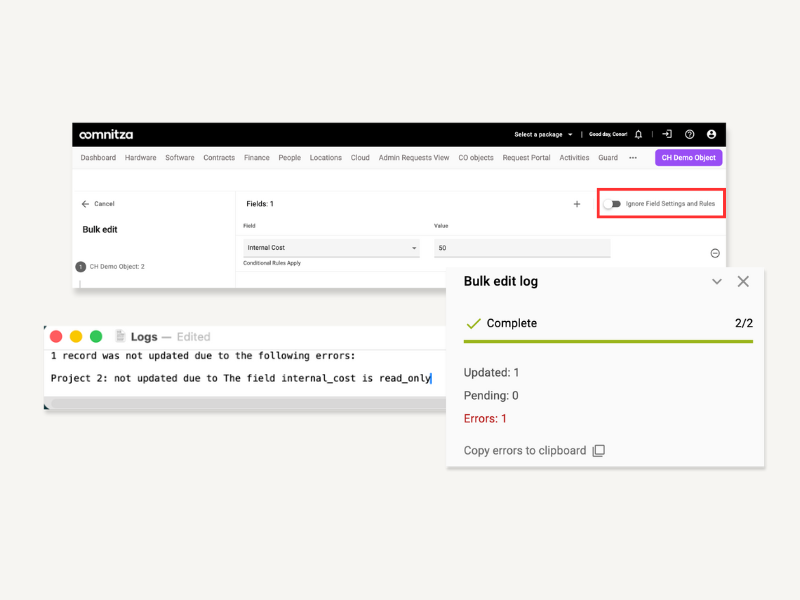Click the green Complete progress bar
This screenshot has width=800, height=600.
tap(608, 341)
